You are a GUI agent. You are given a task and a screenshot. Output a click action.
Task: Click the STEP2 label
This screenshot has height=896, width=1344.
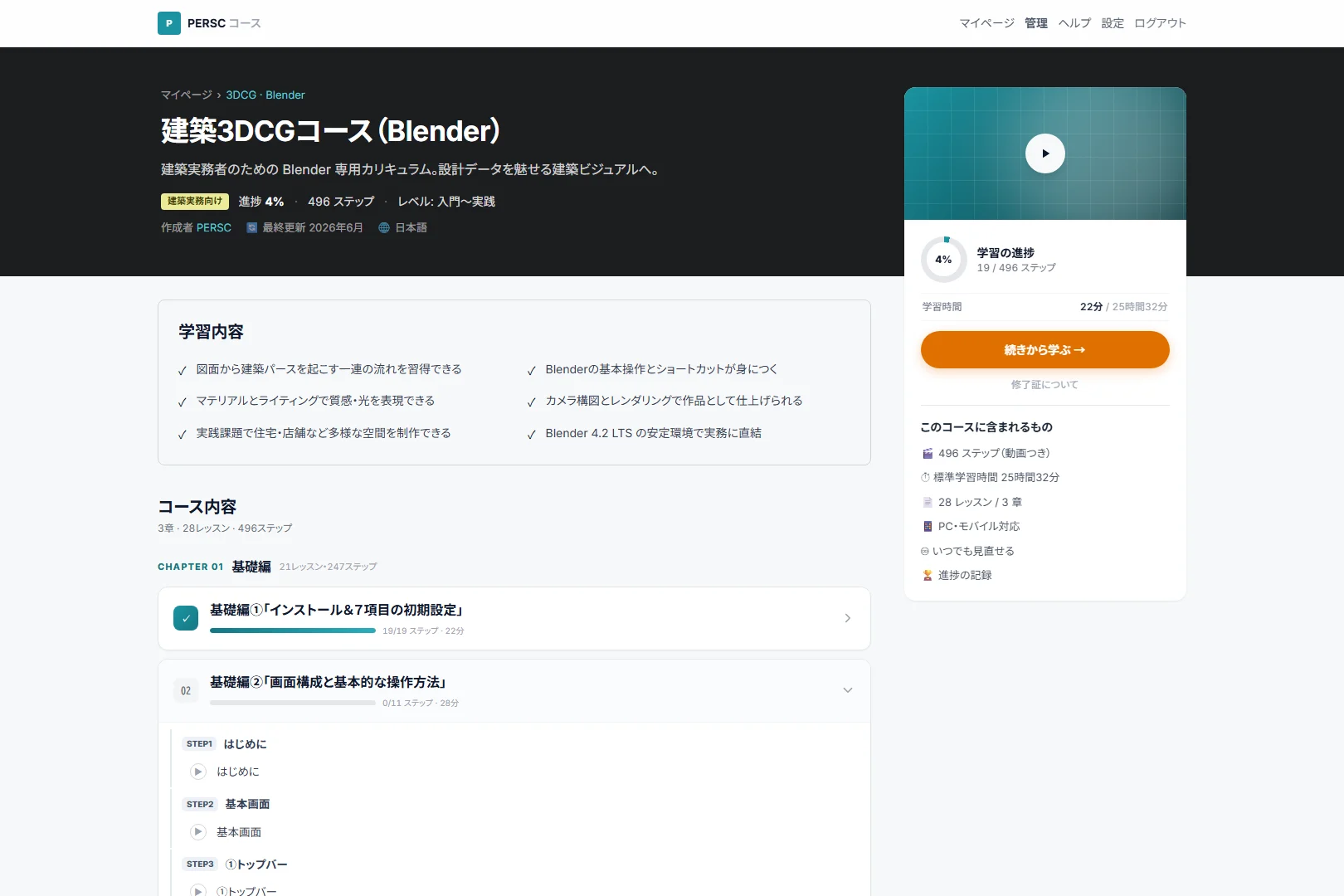(200, 805)
